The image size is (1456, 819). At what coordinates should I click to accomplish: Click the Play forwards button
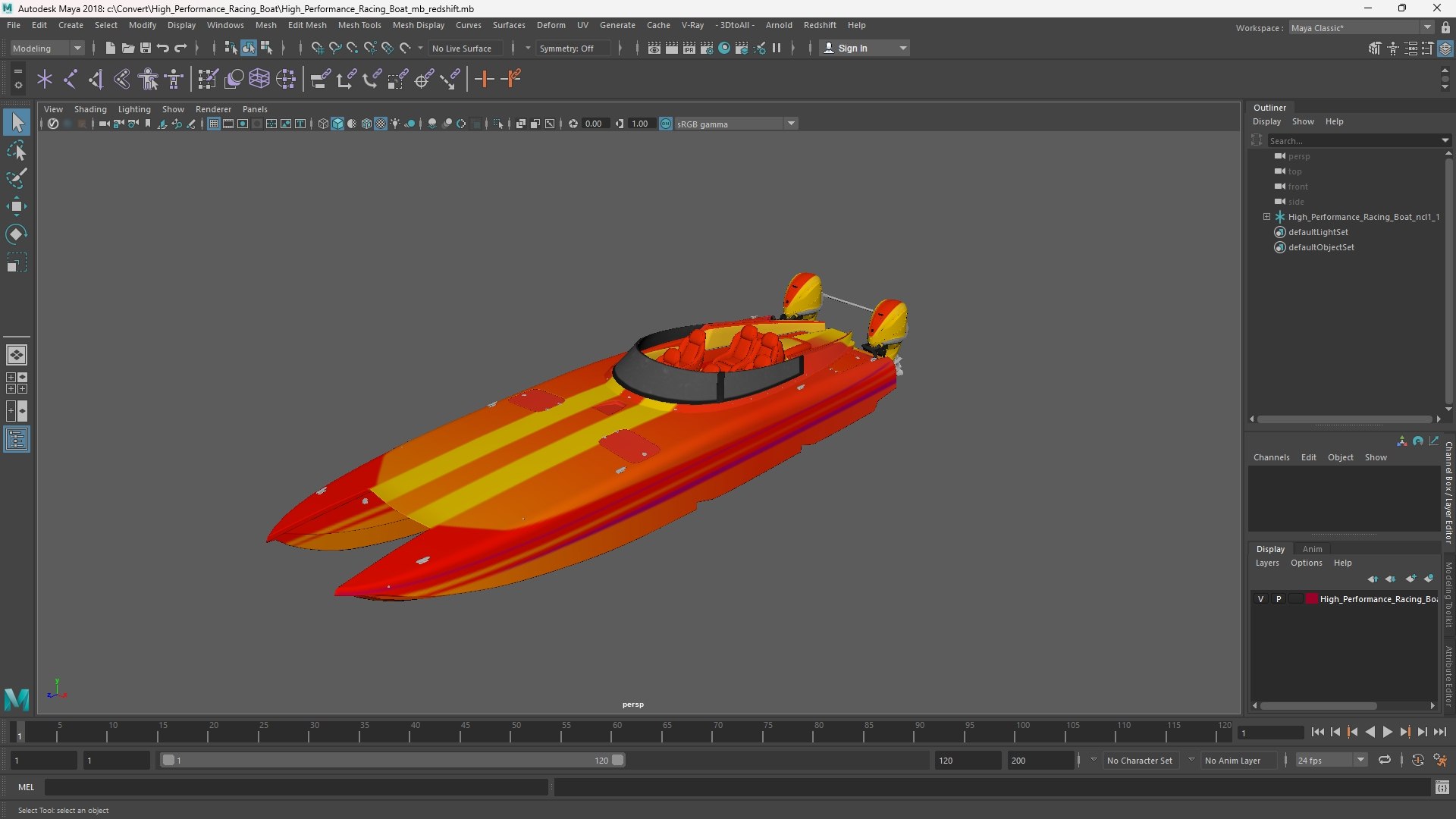point(1387,733)
